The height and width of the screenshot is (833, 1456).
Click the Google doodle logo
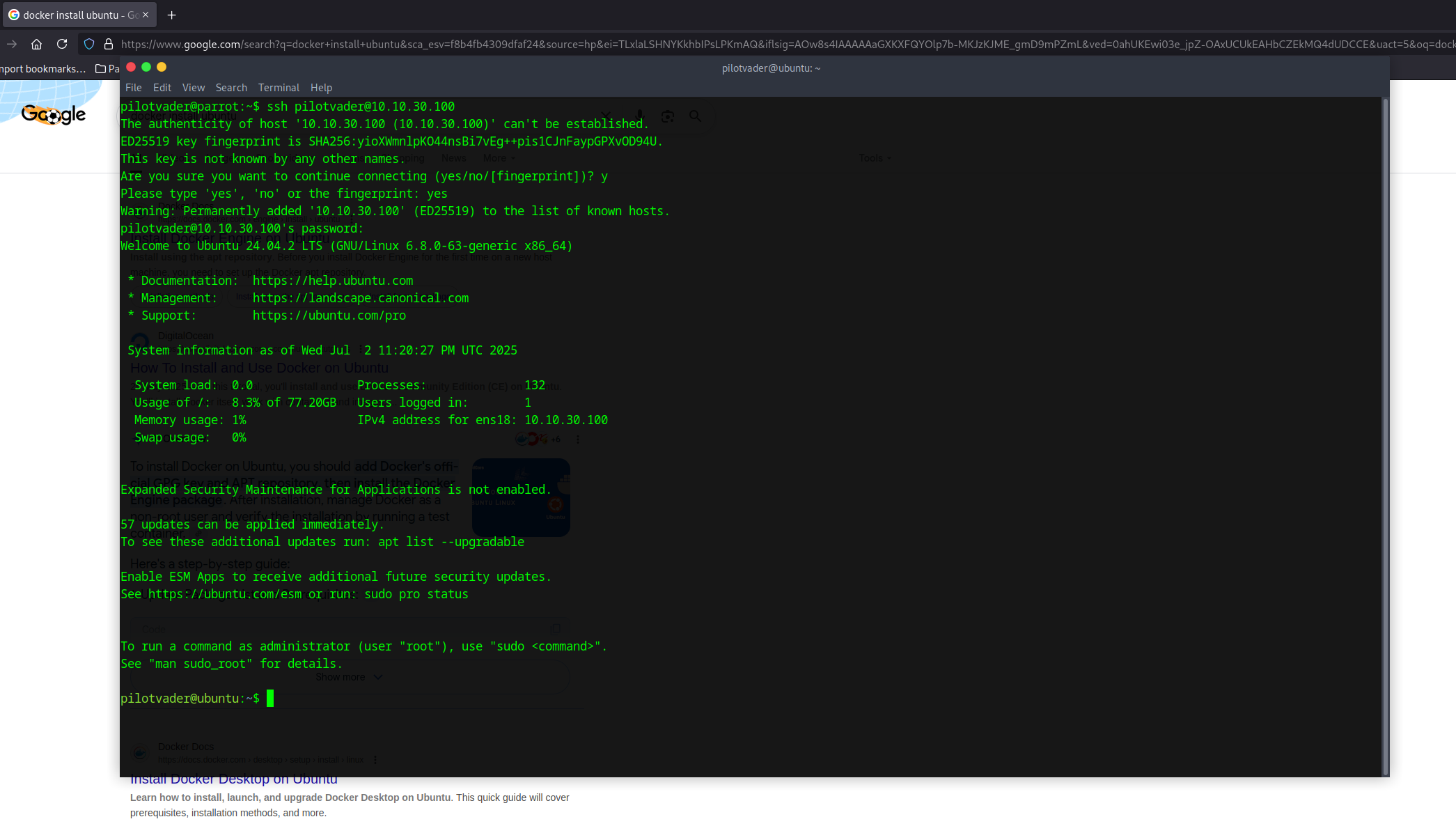[x=52, y=115]
